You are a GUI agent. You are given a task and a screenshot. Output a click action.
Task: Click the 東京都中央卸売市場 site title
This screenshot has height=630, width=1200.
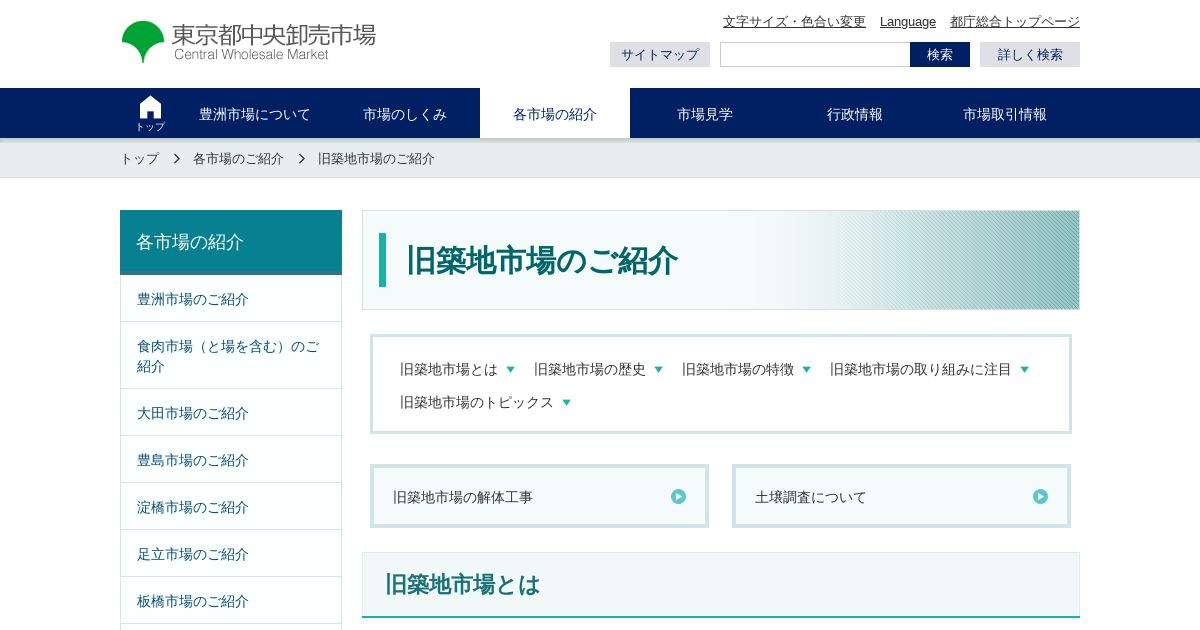click(x=274, y=35)
